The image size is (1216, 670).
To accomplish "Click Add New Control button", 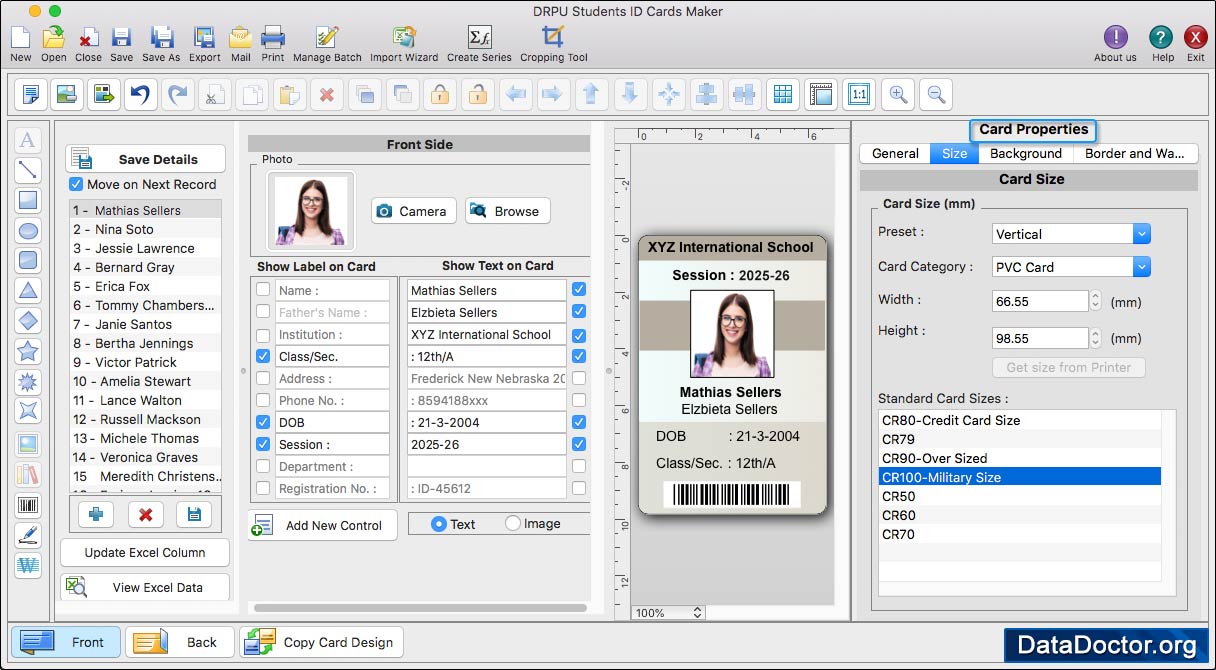I will pos(322,525).
